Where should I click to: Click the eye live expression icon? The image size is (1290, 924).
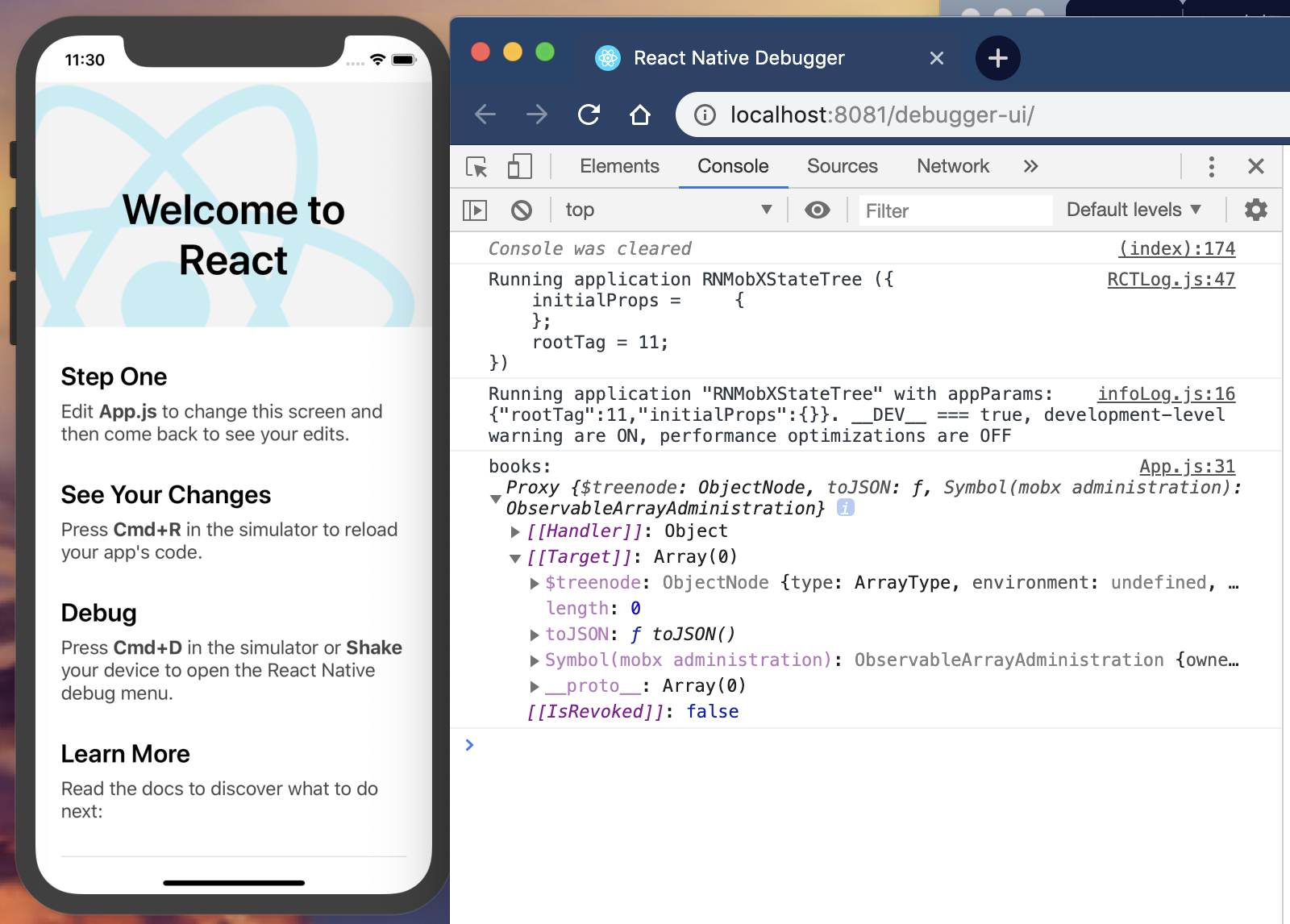tap(817, 210)
